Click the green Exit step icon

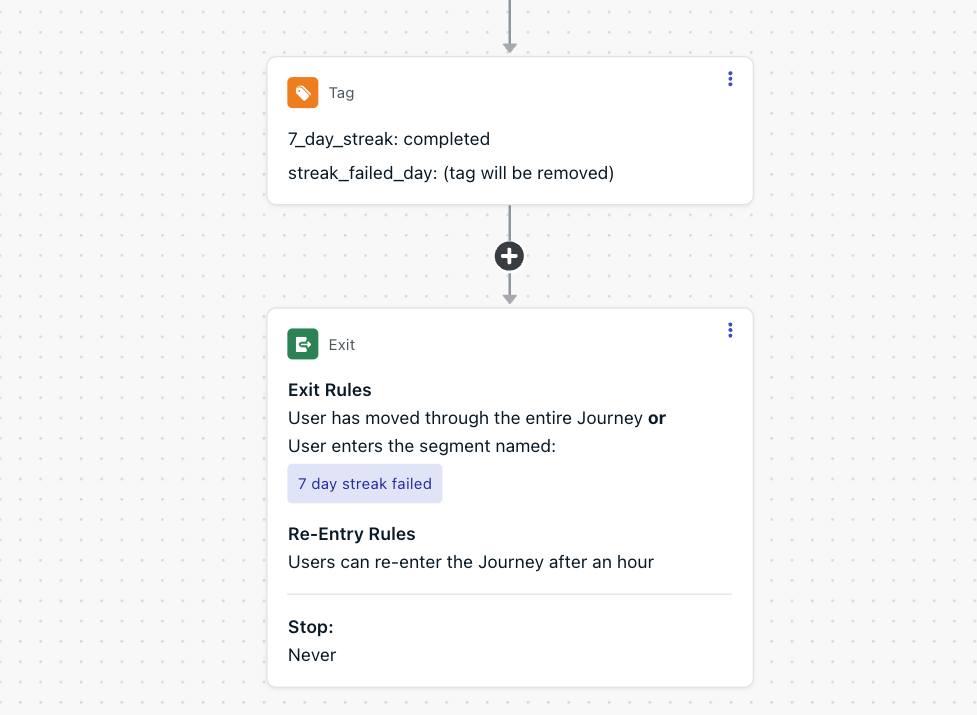(303, 344)
